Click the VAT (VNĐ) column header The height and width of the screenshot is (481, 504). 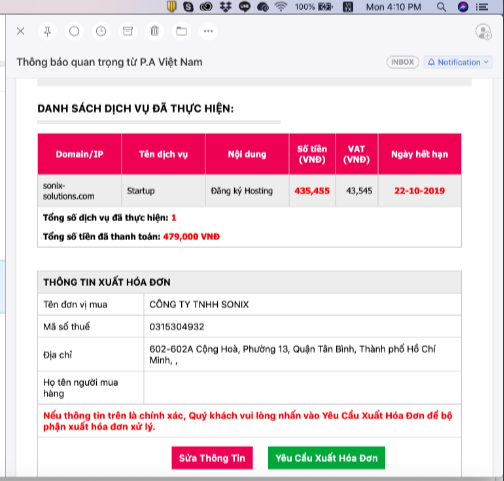click(357, 154)
